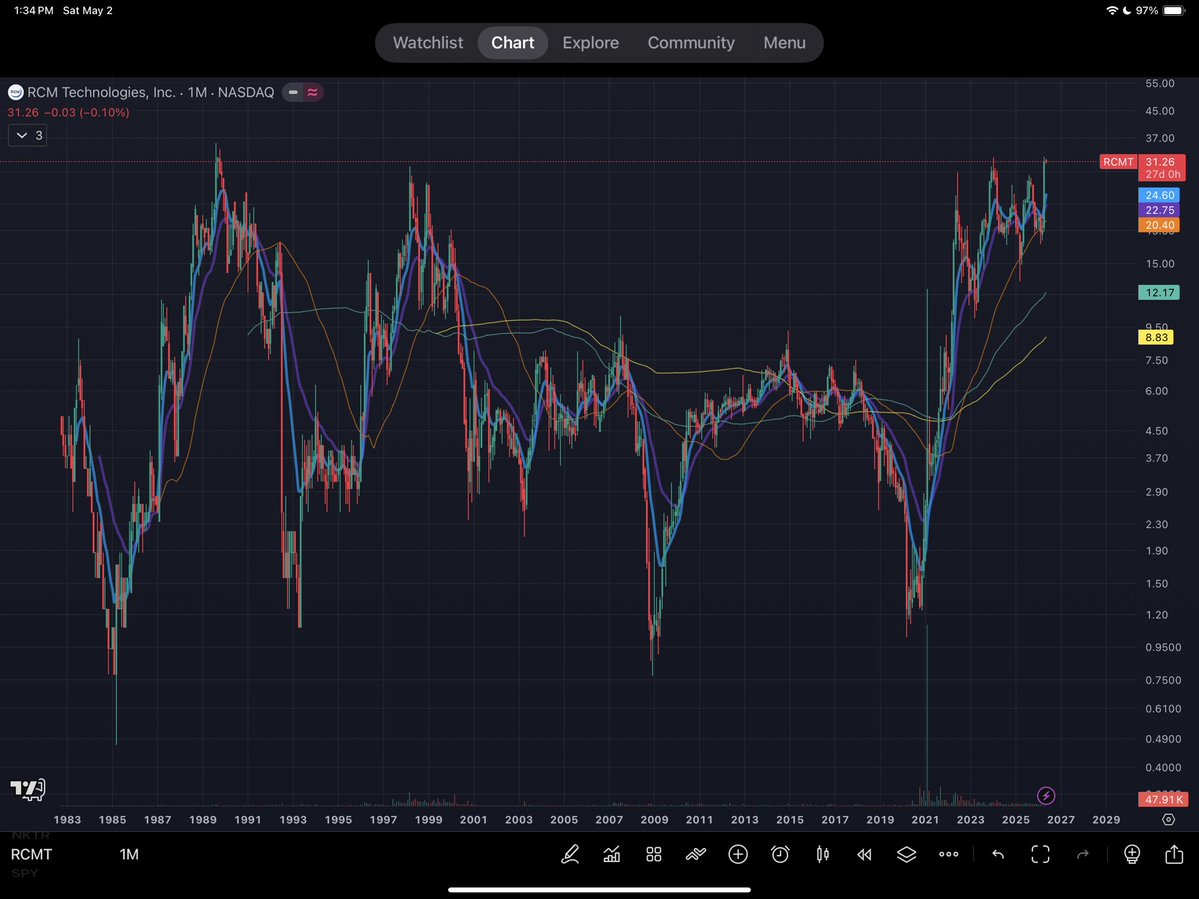Screen dimensions: 1199x899
Task: Select the purple 22.75 indicator value
Action: 1159,210
